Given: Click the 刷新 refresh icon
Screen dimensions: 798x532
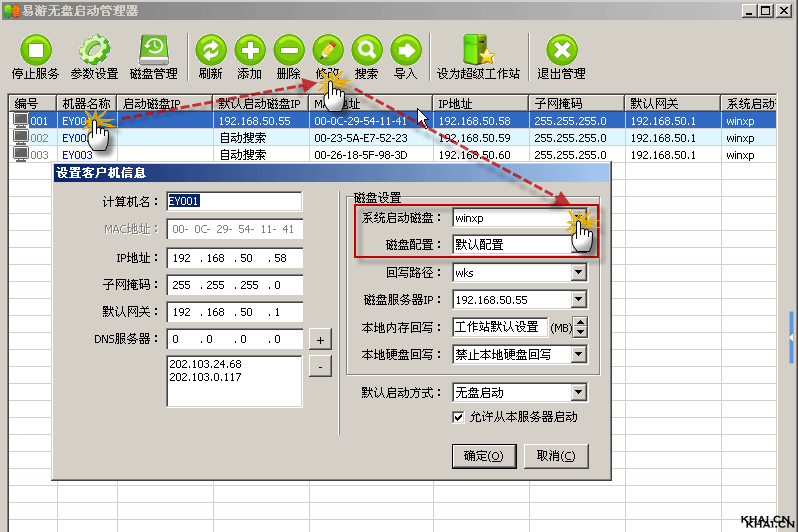Looking at the screenshot, I should click(x=210, y=50).
